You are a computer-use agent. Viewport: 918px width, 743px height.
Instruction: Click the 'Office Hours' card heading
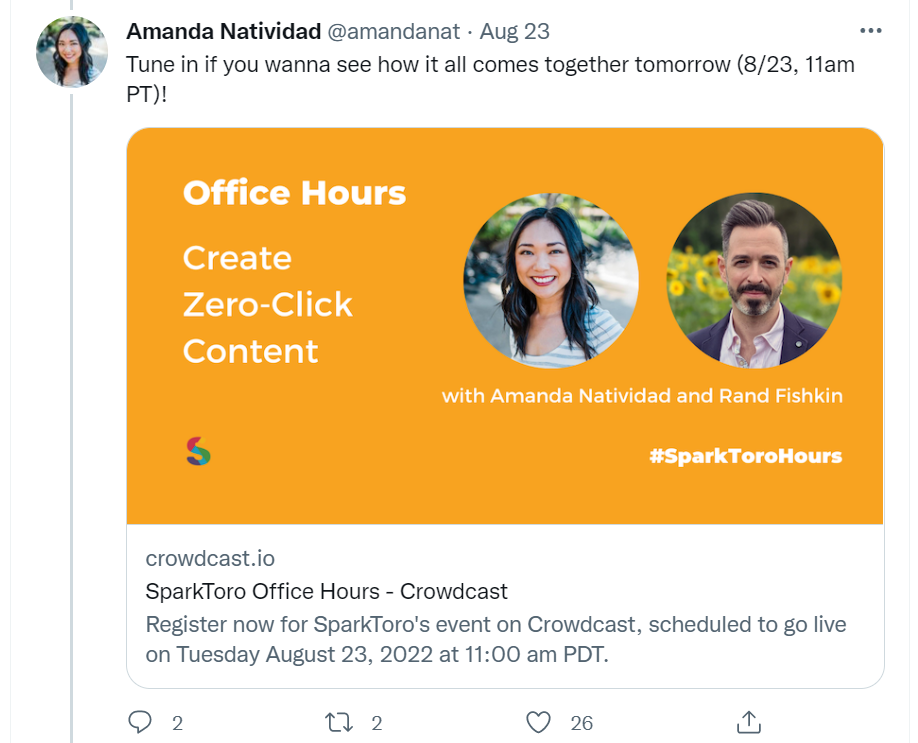pyautogui.click(x=294, y=193)
